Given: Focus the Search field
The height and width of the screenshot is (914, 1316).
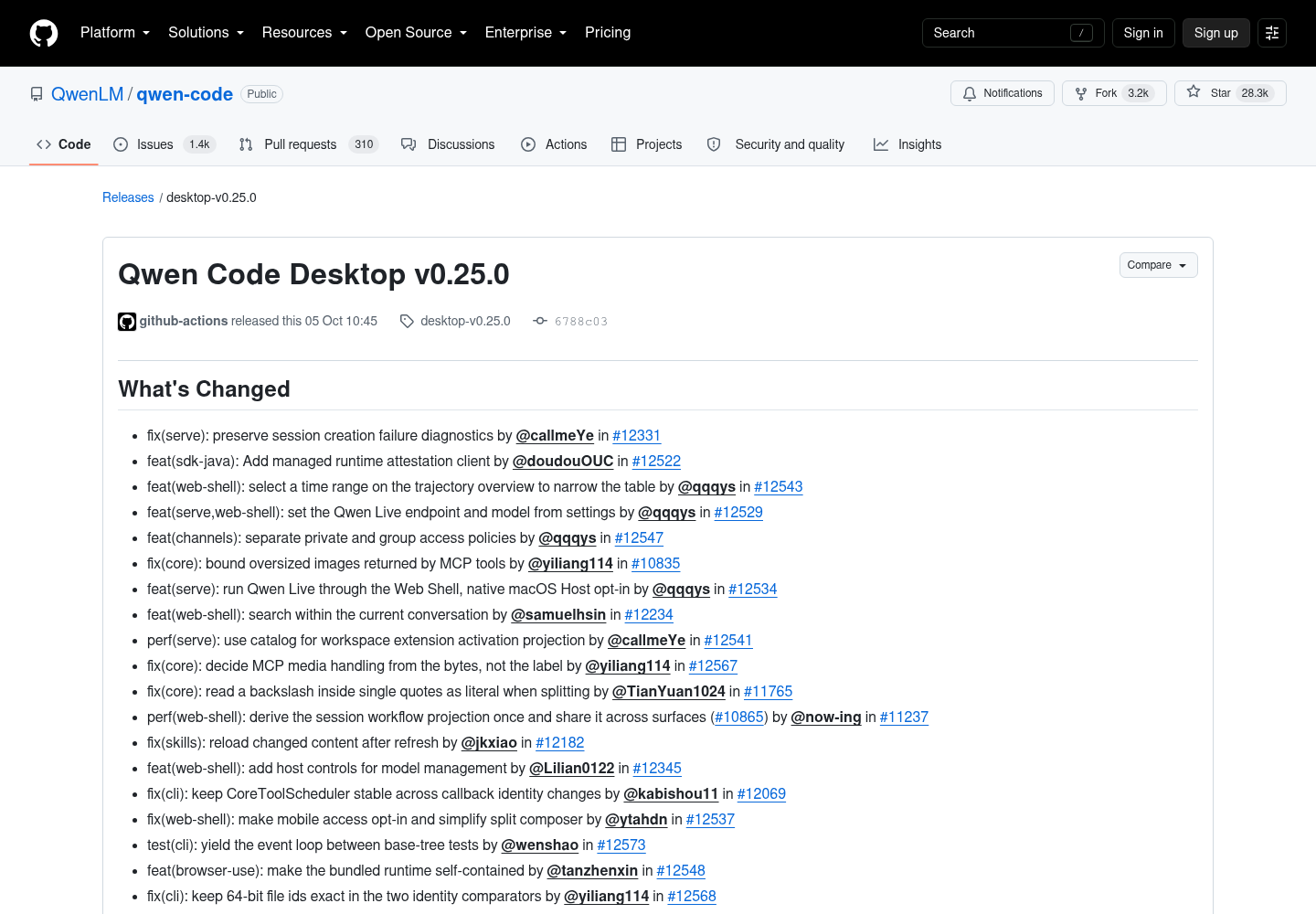Looking at the screenshot, I should (1013, 33).
